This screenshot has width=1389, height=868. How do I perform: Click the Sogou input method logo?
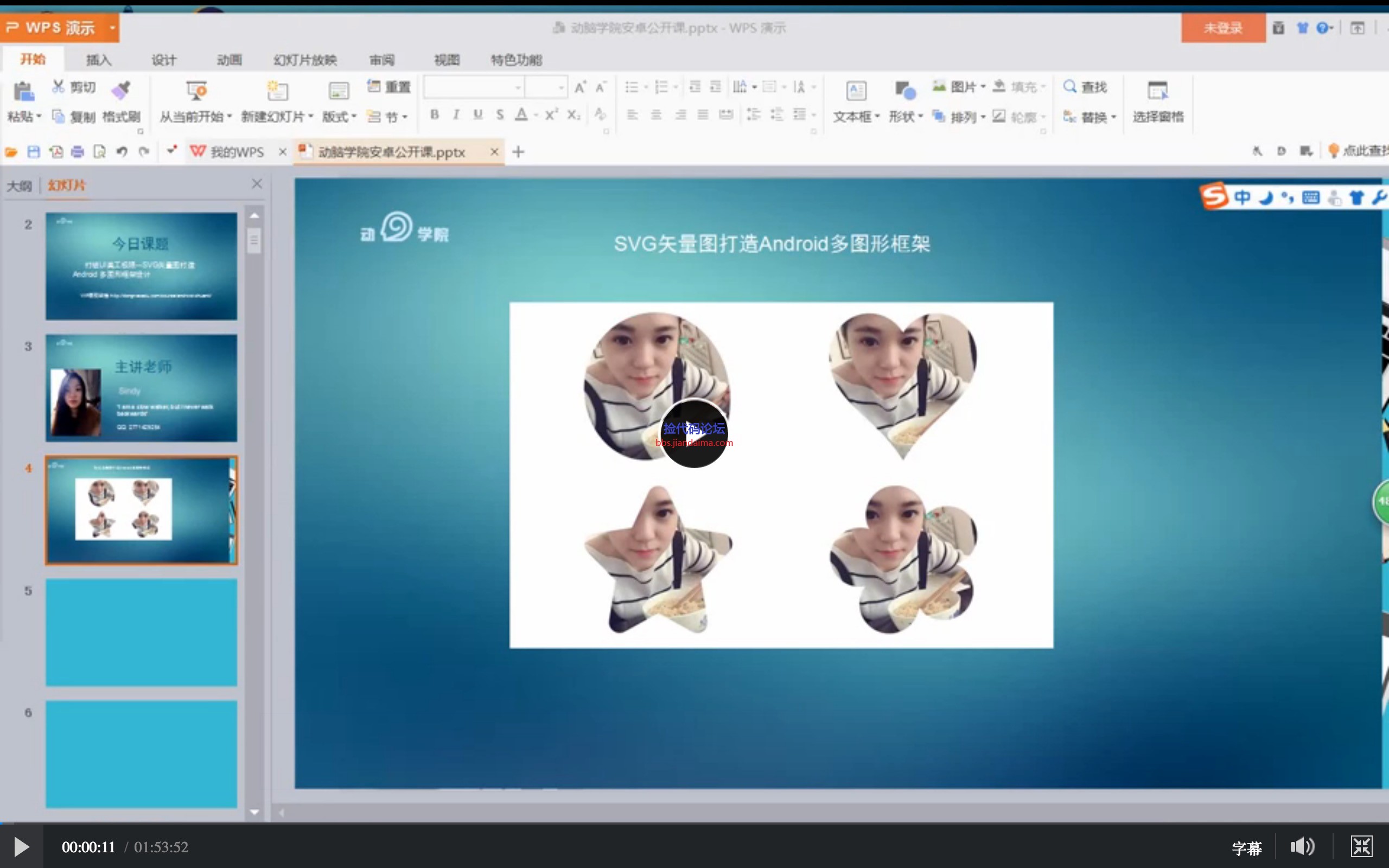[1214, 196]
